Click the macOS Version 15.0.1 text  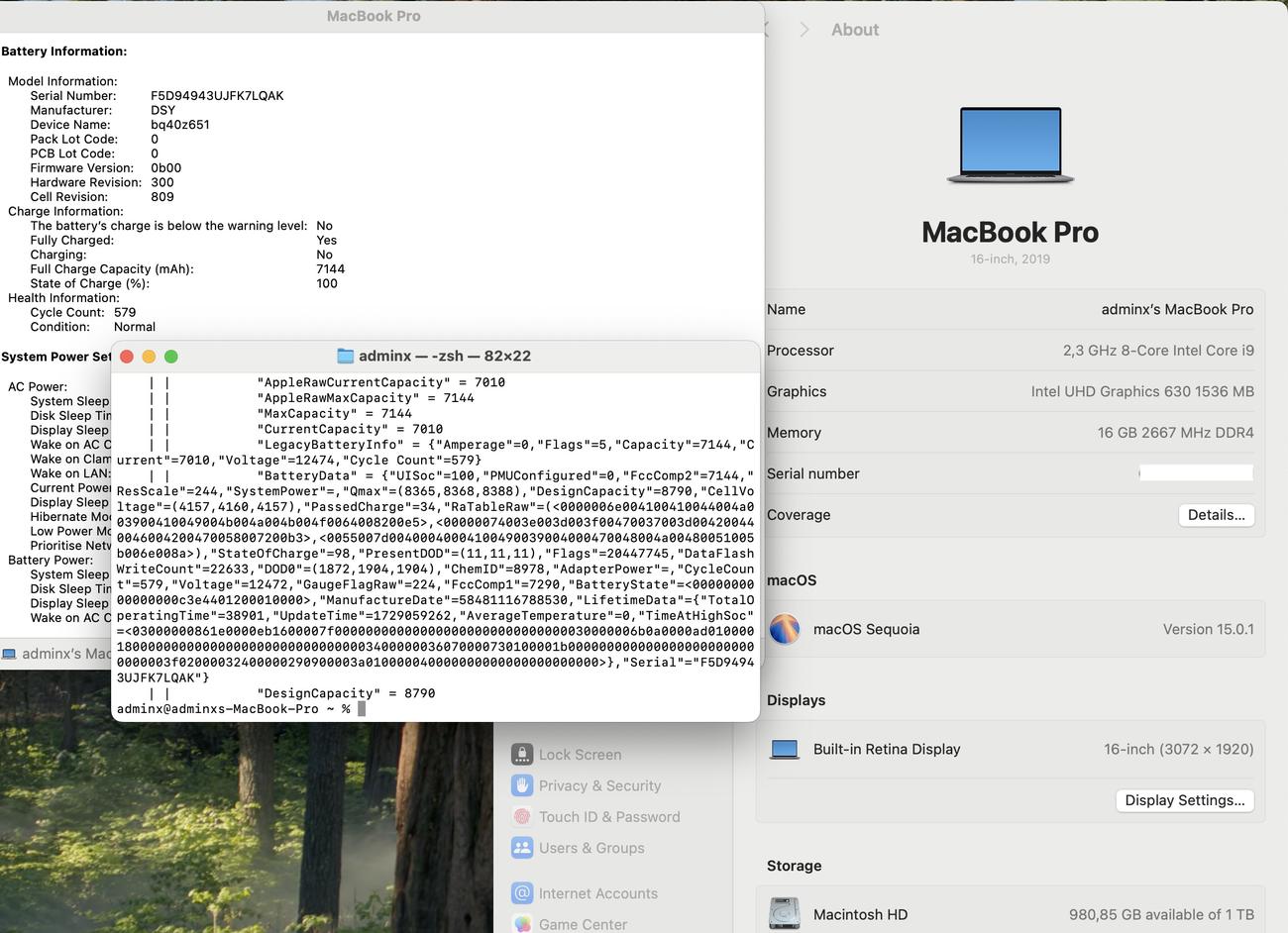click(1208, 629)
